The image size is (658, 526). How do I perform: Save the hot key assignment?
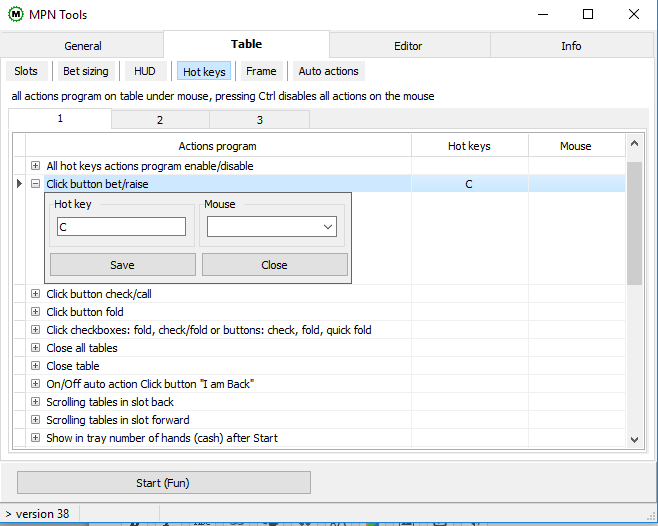123,265
